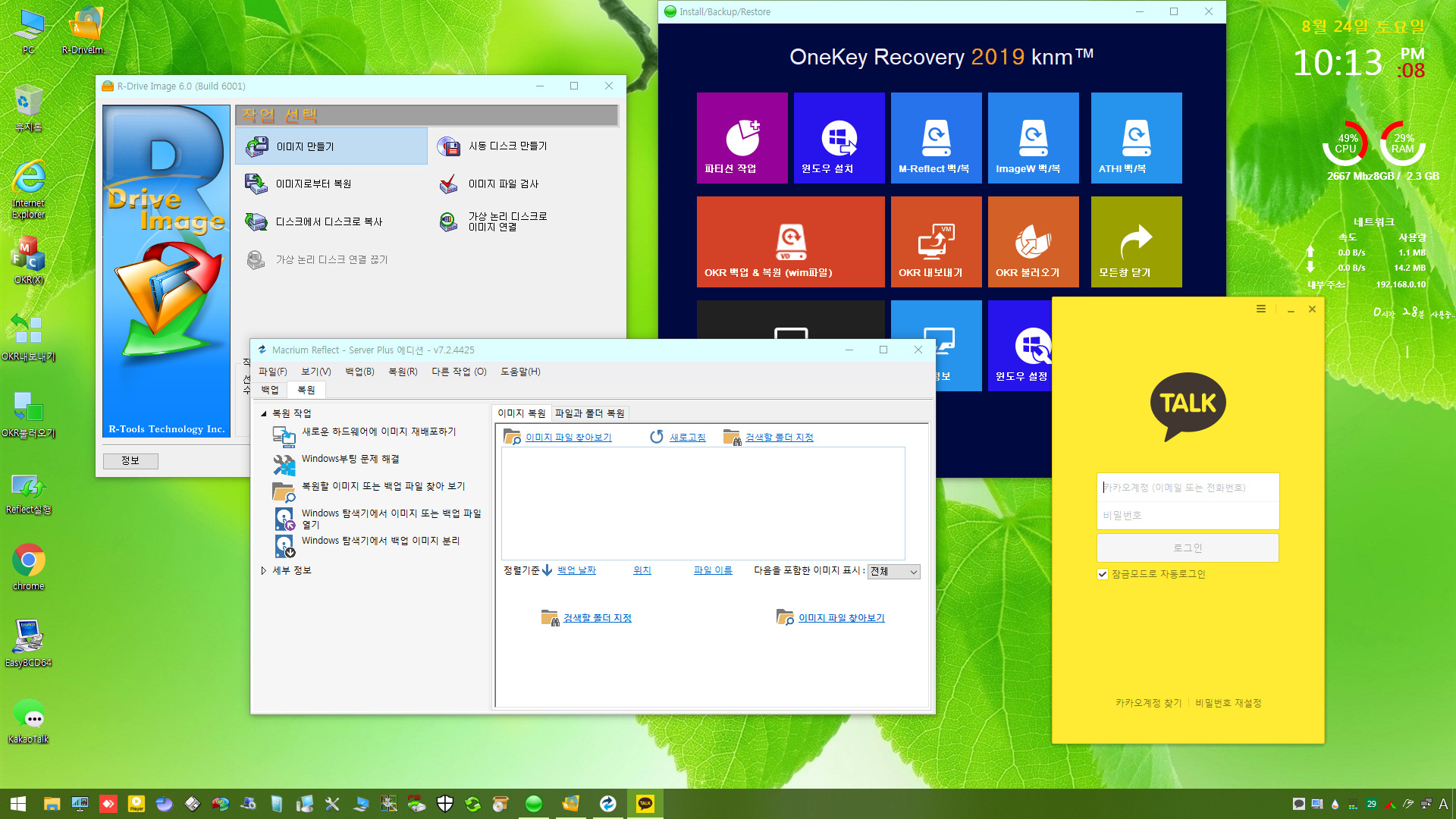Open 파티션 작업 tile in OneKey Recovery
The image size is (1456, 819).
742,138
